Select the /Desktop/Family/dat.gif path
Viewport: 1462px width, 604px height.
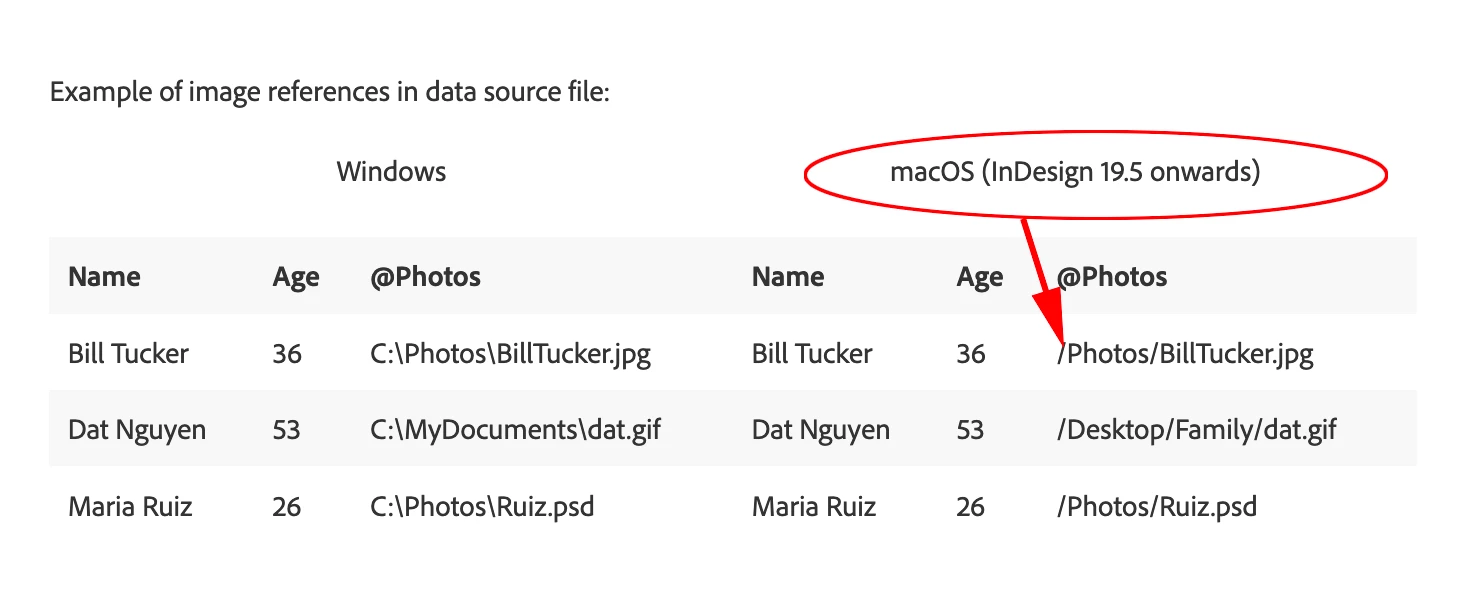point(1196,430)
